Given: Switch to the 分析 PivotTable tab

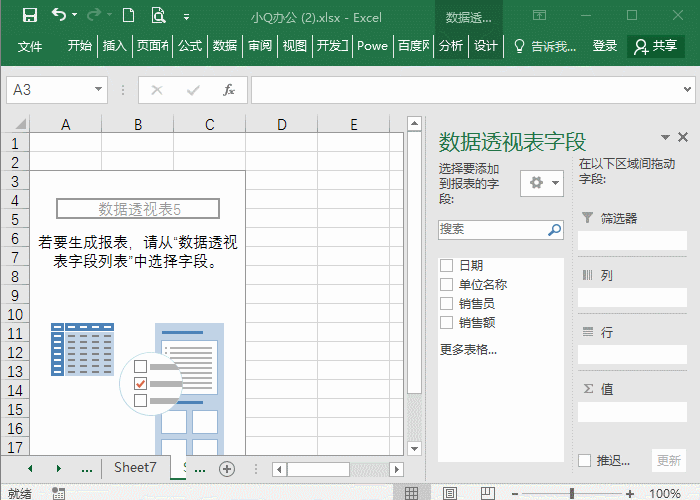Looking at the screenshot, I should click(x=450, y=46).
